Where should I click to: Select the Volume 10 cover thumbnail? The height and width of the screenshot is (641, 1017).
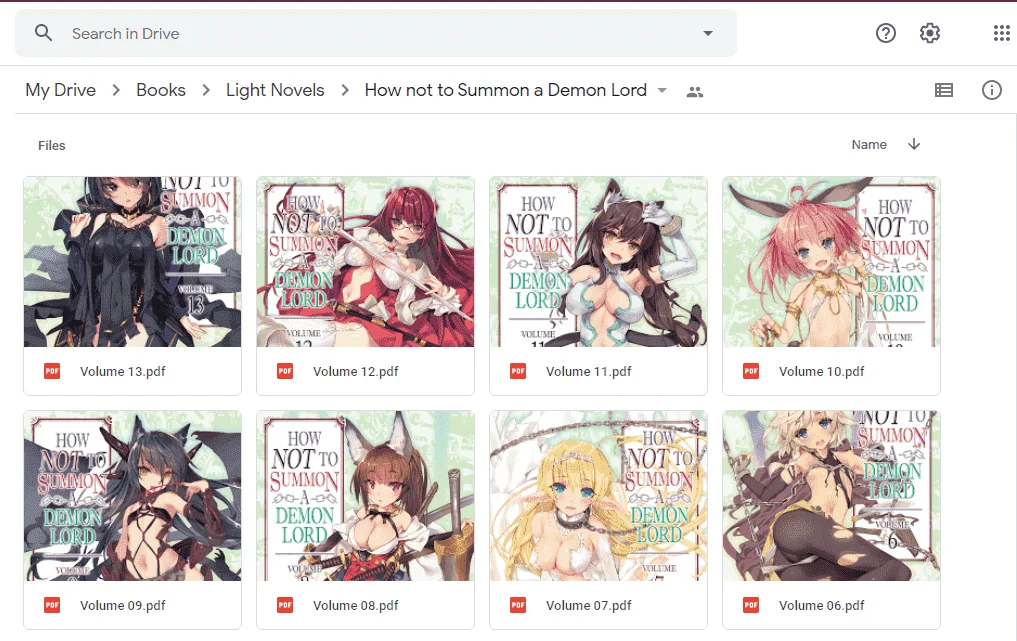tap(831, 261)
